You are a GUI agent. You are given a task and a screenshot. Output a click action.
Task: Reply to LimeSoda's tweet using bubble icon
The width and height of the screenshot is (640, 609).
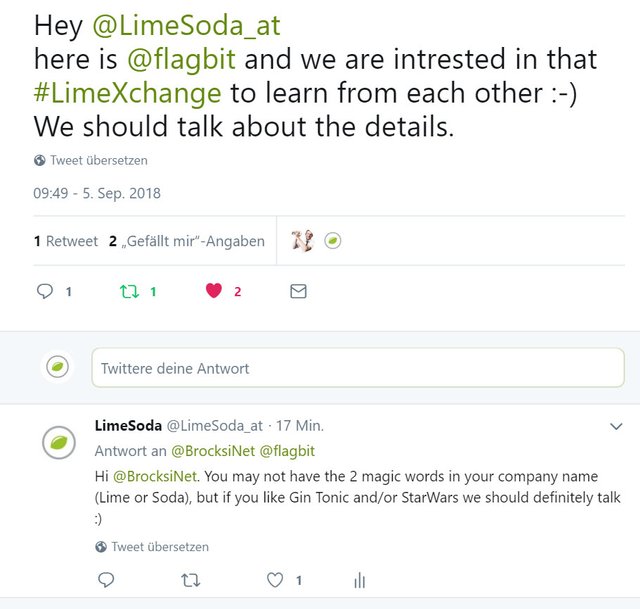pos(107,580)
